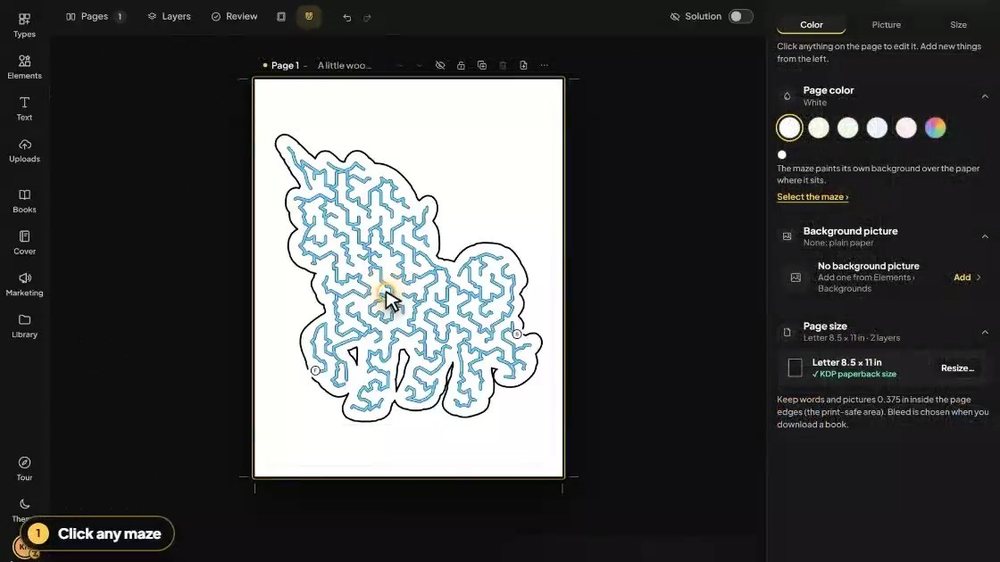
Task: Open the rainbow custom color picker
Action: click(x=935, y=128)
